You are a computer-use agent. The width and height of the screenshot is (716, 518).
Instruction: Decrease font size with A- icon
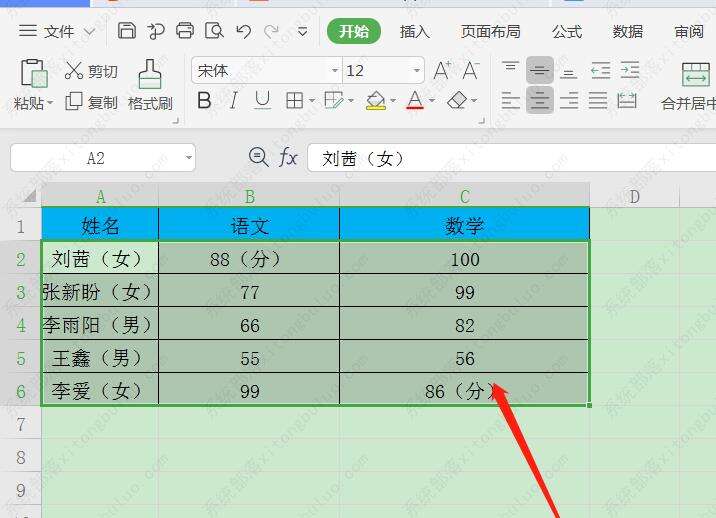(471, 70)
